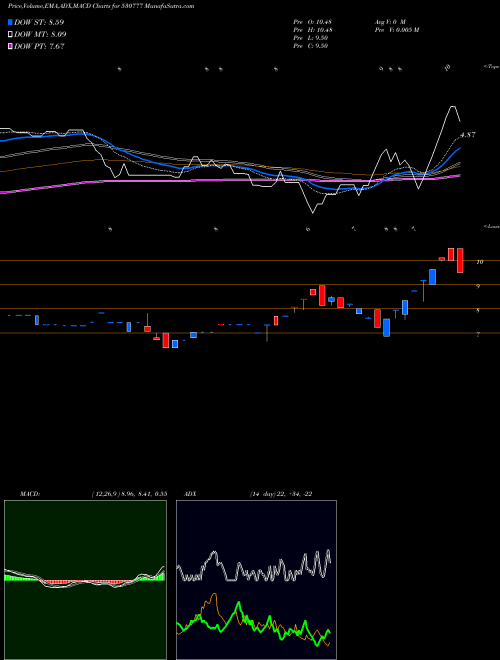Viewport: 500px width, 660px height.
Task: Click the price axis label 9
Action: click(x=478, y=286)
